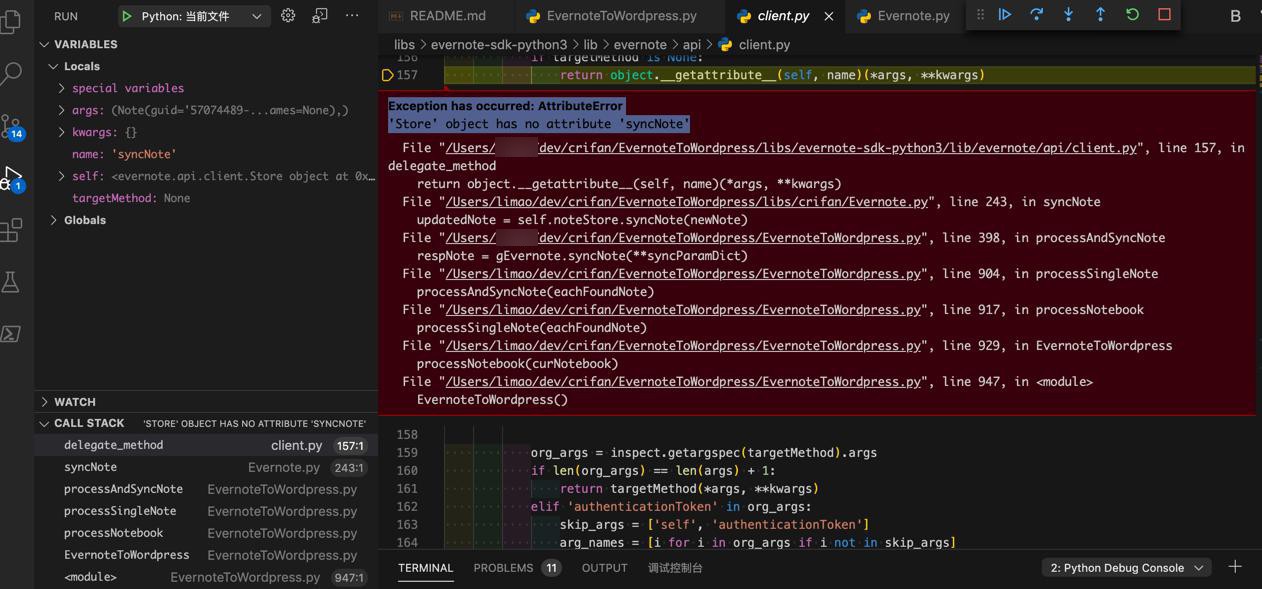The image size is (1262, 589).
Task: Expand special variables entry
Action: click(62, 88)
